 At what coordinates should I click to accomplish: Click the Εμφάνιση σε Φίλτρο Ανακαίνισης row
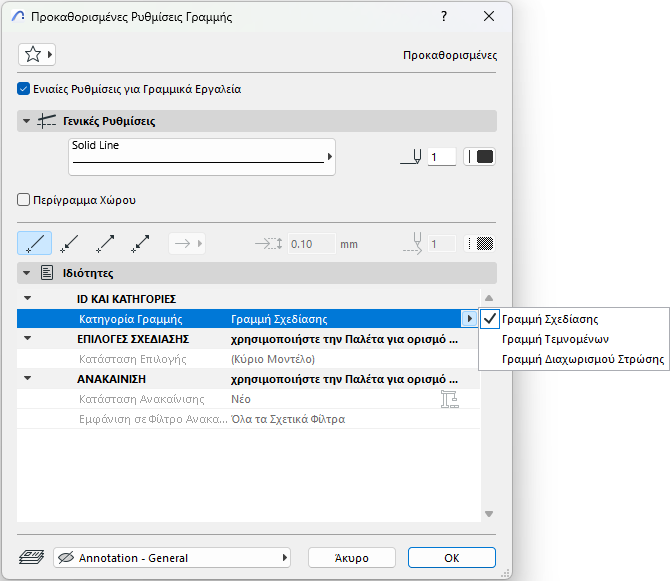click(248, 419)
